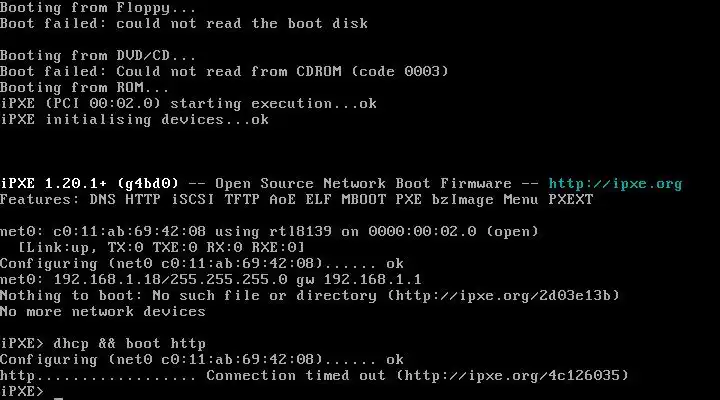Click the Features list line
The width and height of the screenshot is (720, 400).
click(x=297, y=200)
